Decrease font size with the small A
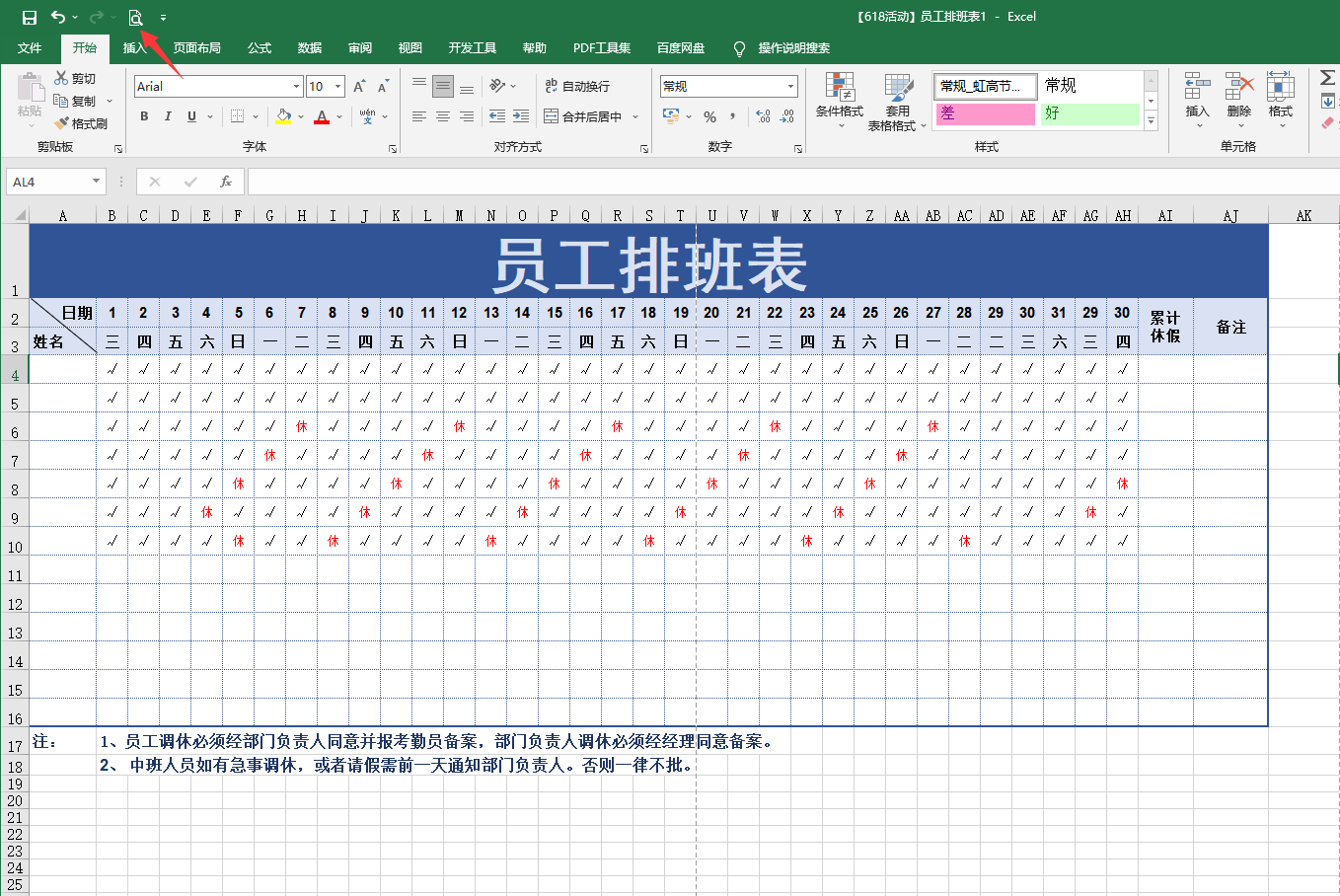This screenshot has height=896, width=1340. (x=383, y=87)
